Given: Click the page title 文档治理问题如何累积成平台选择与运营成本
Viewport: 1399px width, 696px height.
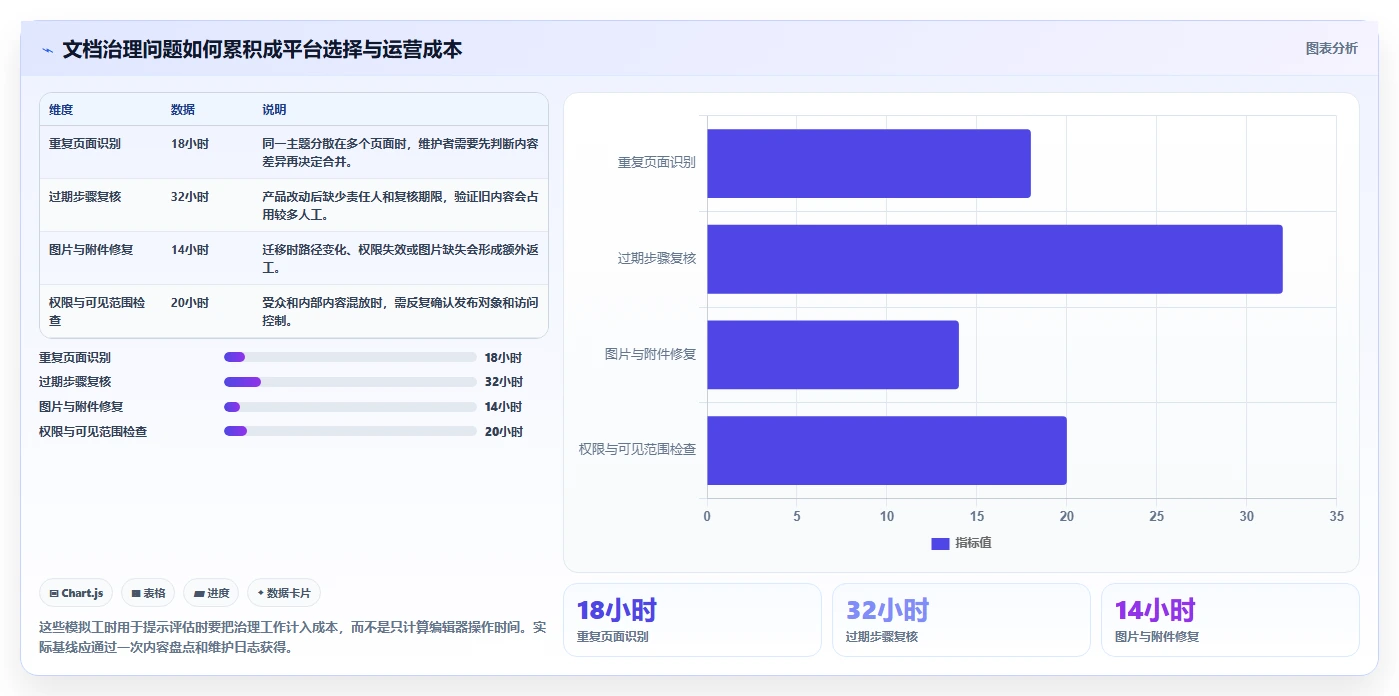Looking at the screenshot, I should point(262,49).
